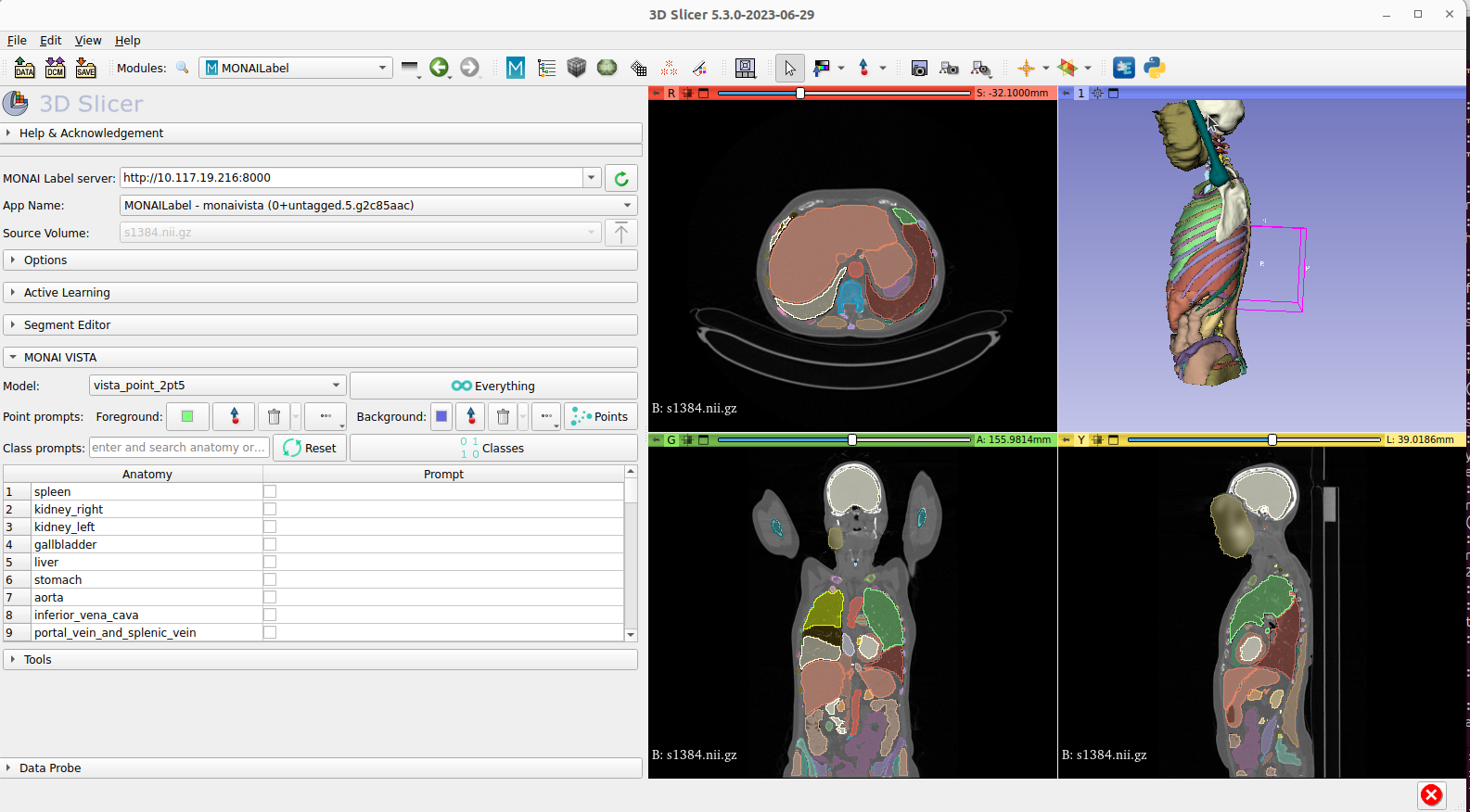This screenshot has width=1470, height=812.
Task: Open the Markups module red dots icon
Action: click(x=669, y=68)
